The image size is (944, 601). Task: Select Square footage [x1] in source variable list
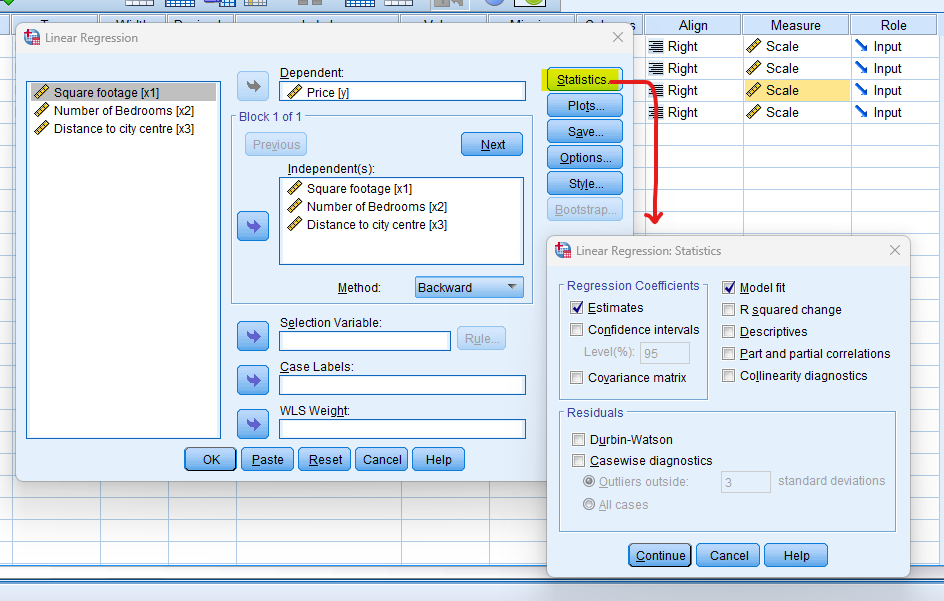coord(106,92)
